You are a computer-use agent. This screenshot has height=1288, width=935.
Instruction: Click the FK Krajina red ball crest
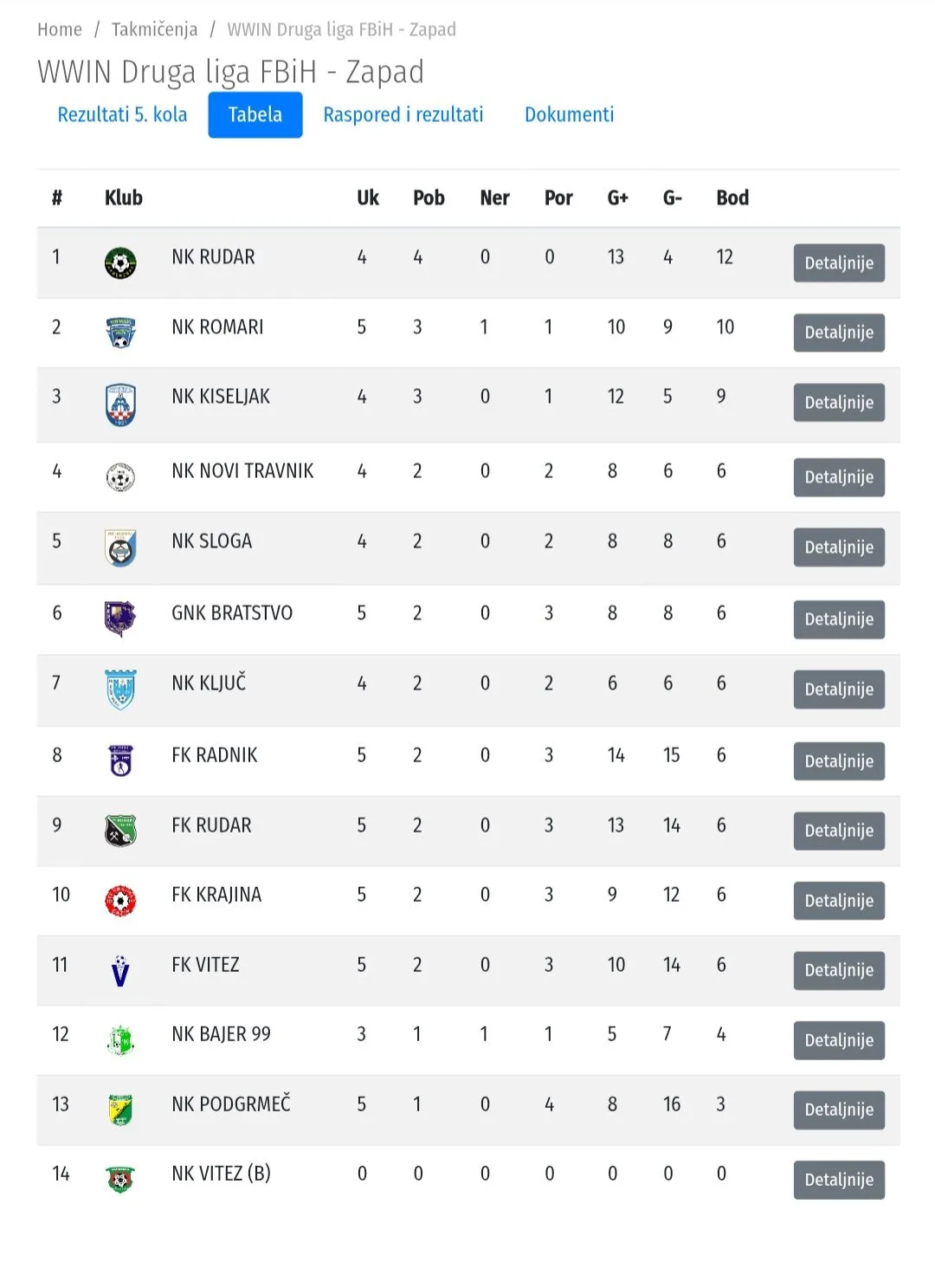coord(120,901)
